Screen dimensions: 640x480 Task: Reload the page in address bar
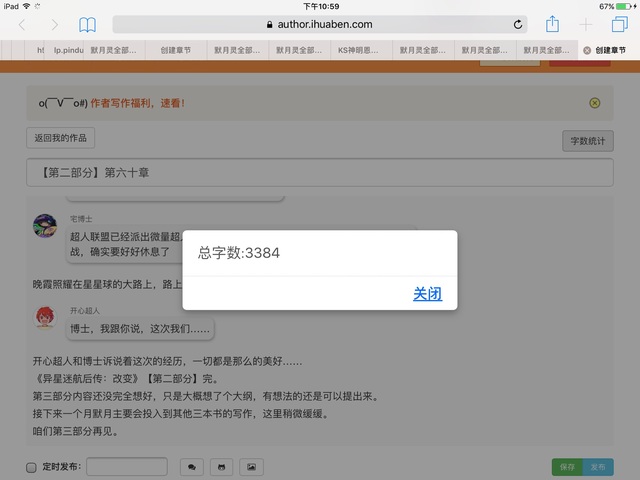tap(518, 25)
